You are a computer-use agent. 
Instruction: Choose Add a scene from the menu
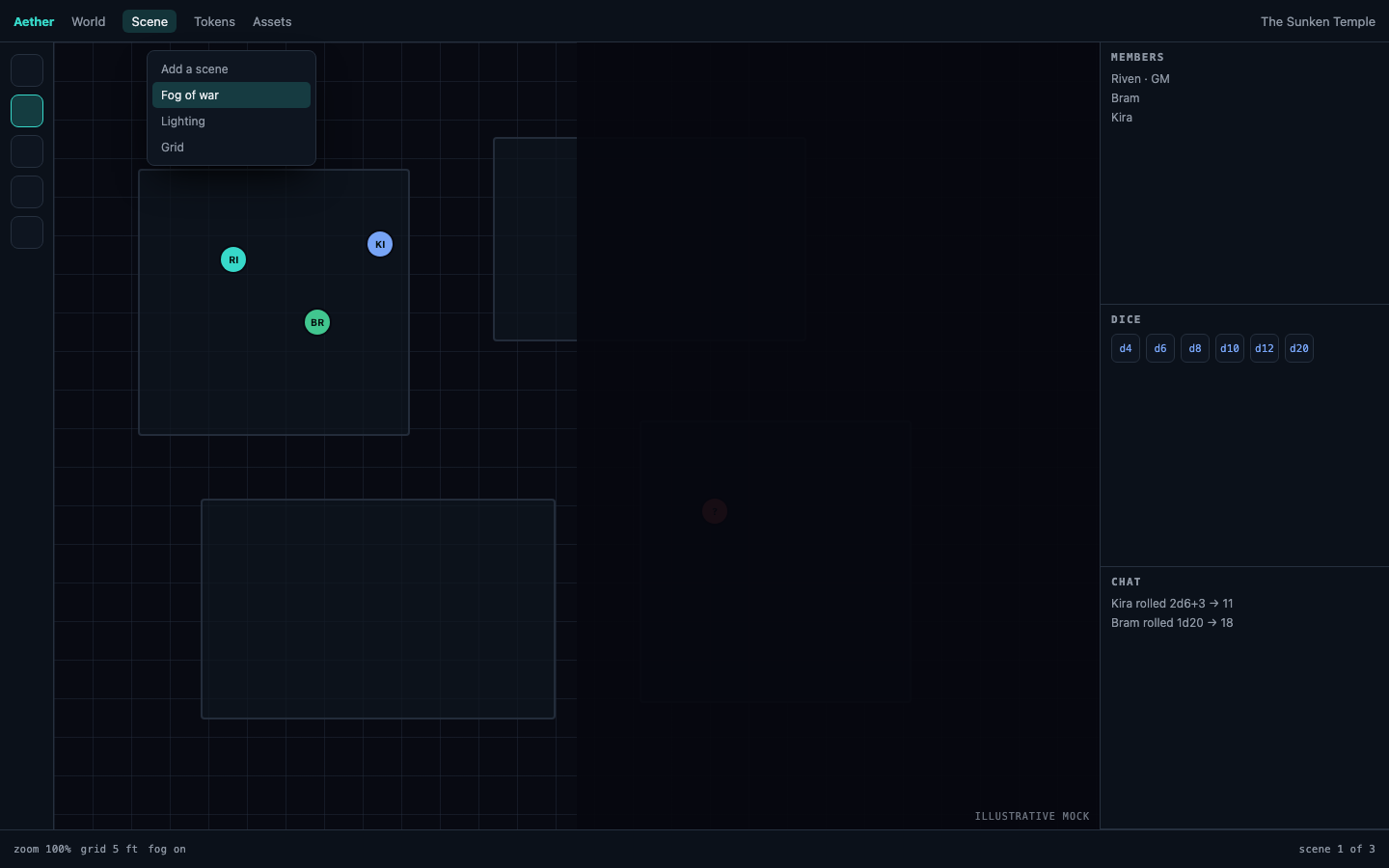pyautogui.click(x=231, y=68)
